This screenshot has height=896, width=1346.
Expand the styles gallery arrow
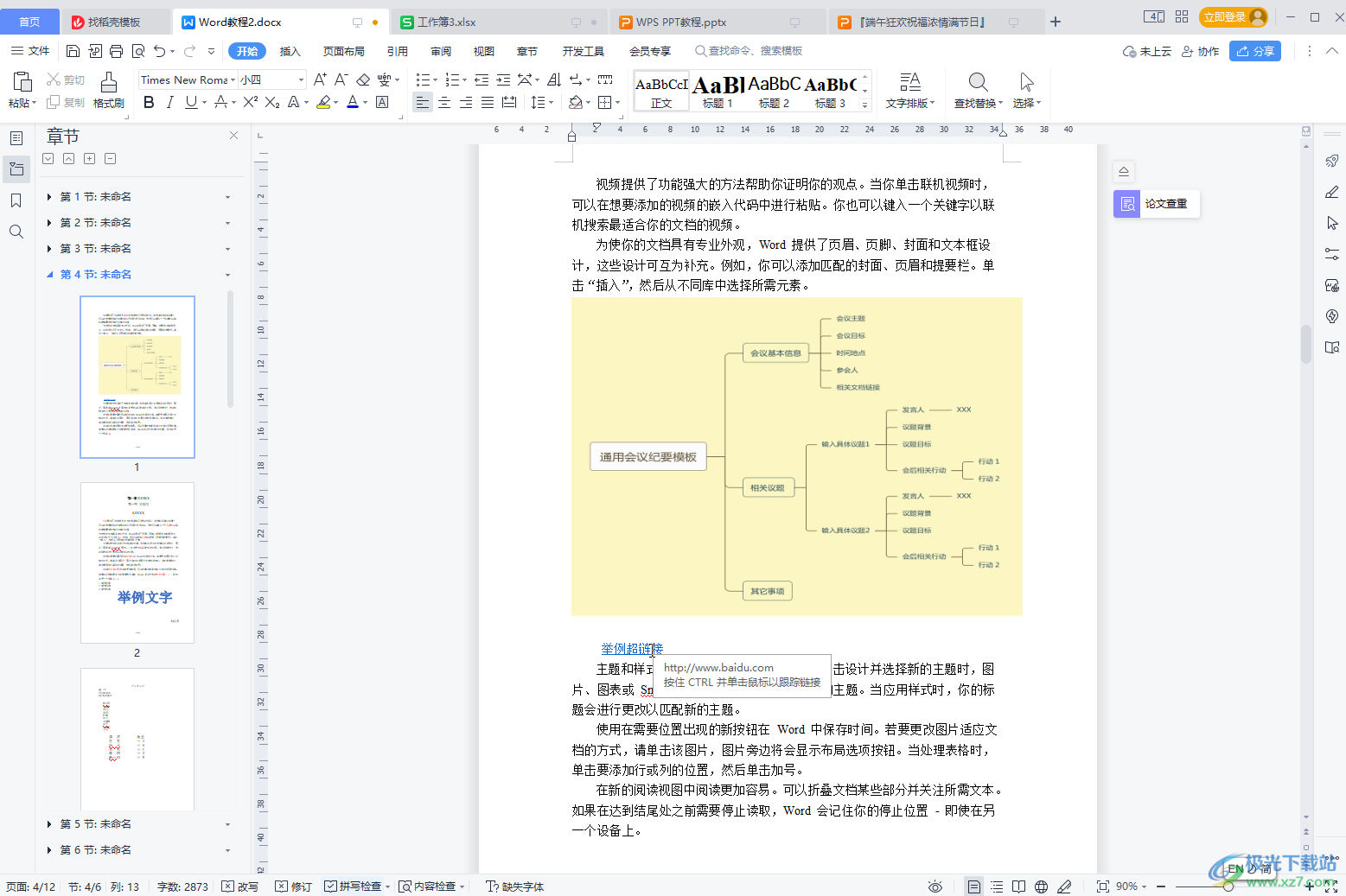pos(864,105)
